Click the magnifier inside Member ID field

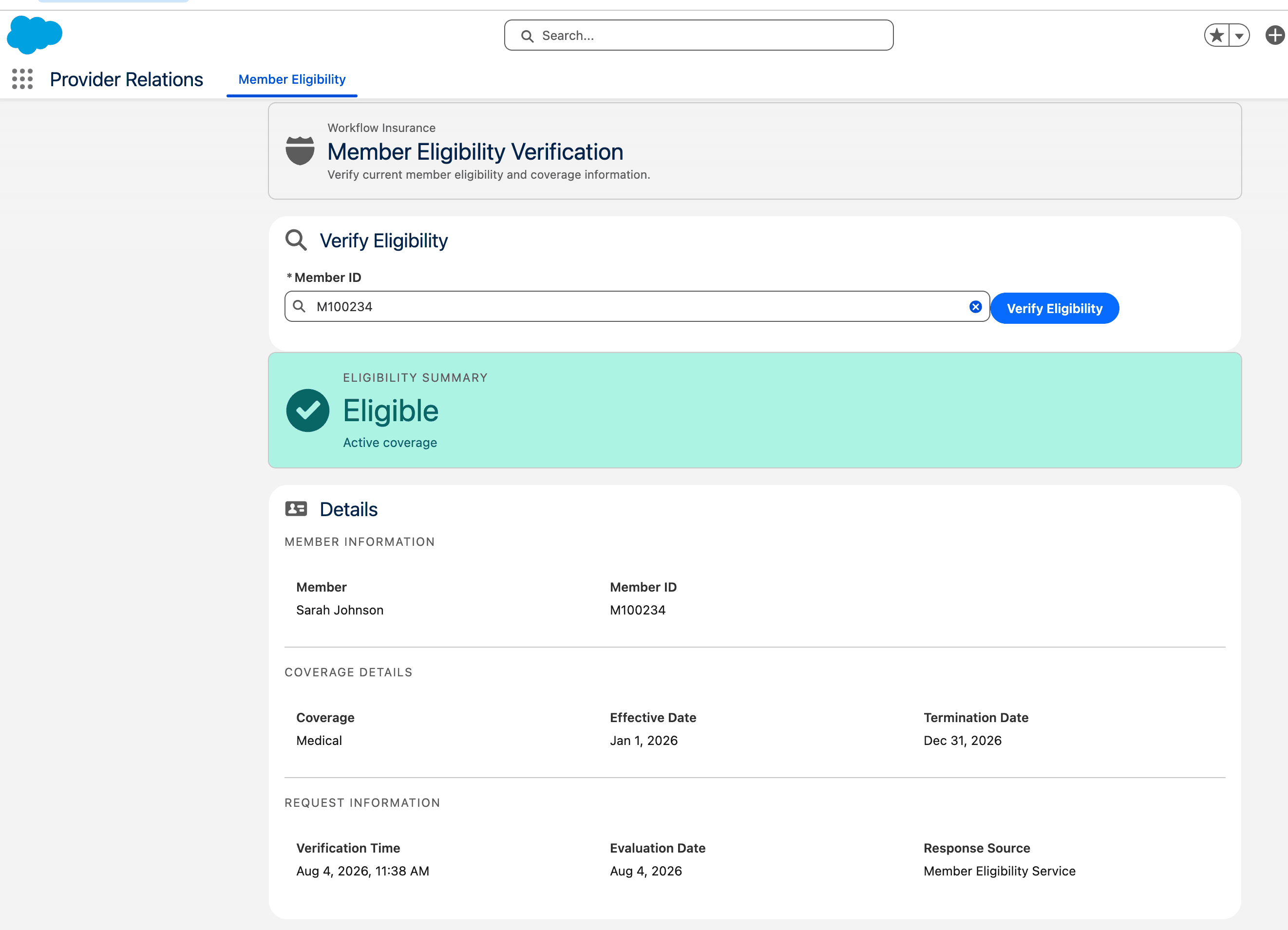299,307
